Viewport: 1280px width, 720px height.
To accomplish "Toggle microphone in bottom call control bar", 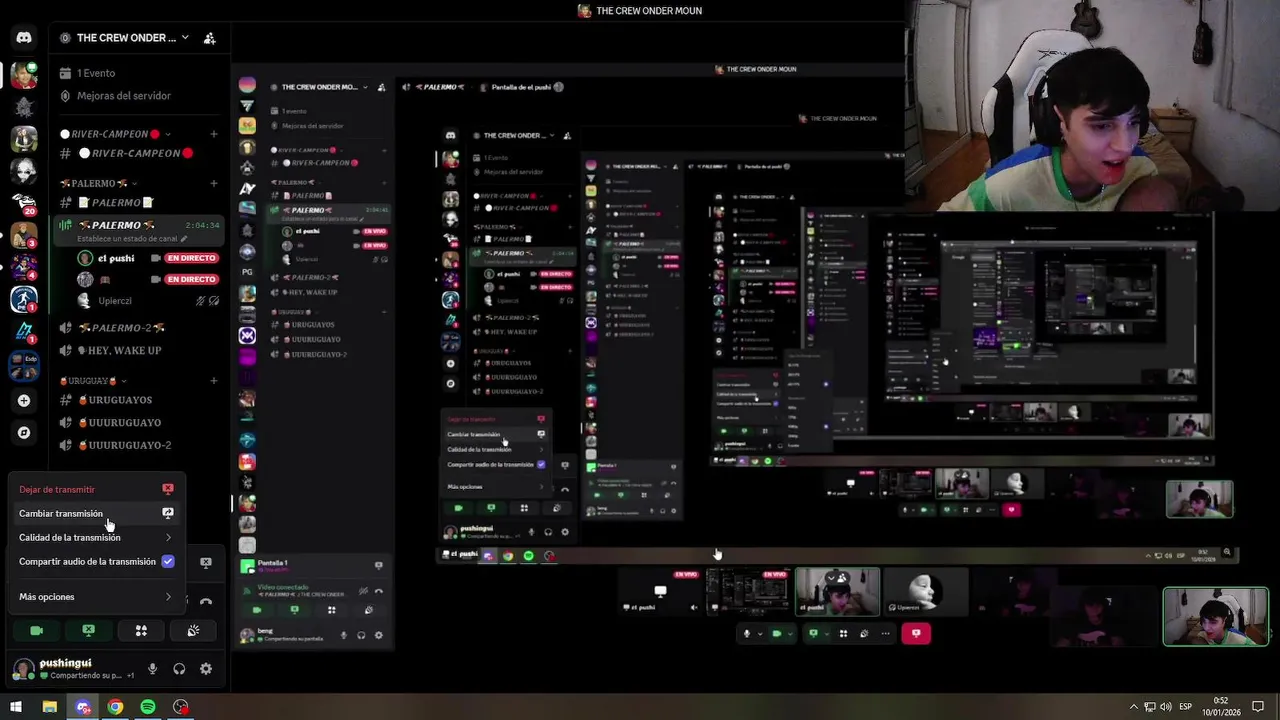I will pyautogui.click(x=747, y=633).
